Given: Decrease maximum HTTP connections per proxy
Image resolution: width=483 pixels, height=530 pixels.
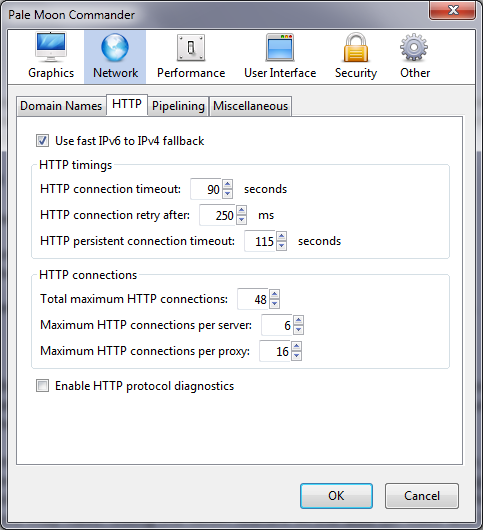Looking at the screenshot, I should (x=296, y=356).
